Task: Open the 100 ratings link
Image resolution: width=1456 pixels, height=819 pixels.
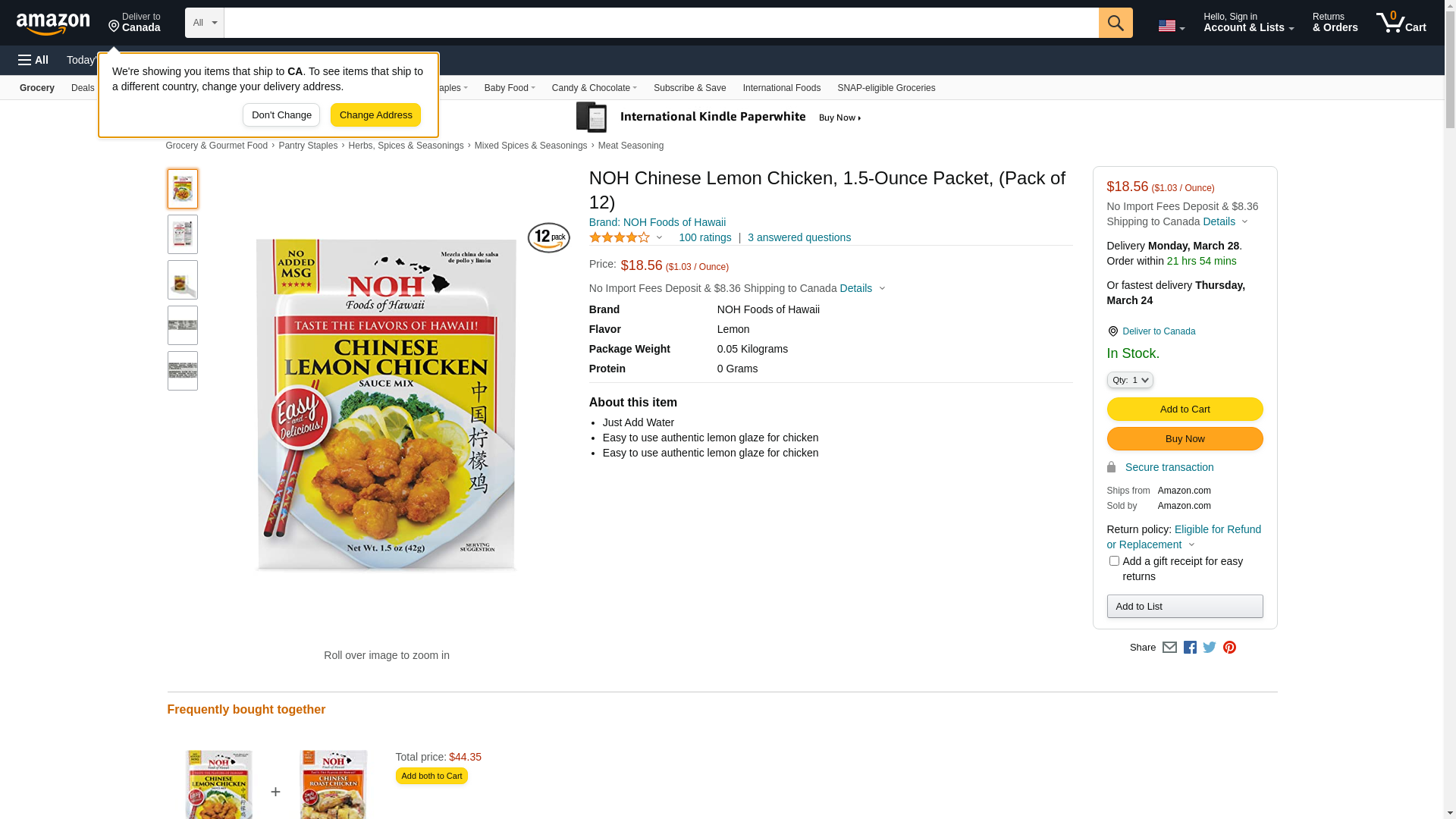Action: pos(704,237)
